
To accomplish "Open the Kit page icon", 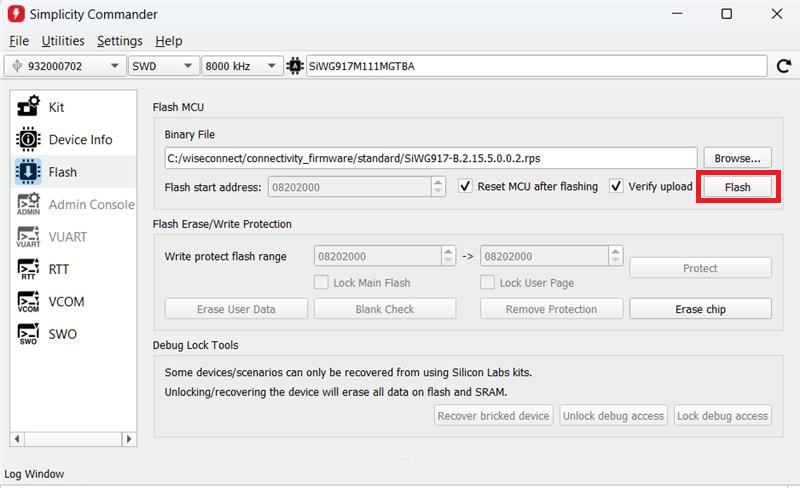I will pyautogui.click(x=28, y=107).
